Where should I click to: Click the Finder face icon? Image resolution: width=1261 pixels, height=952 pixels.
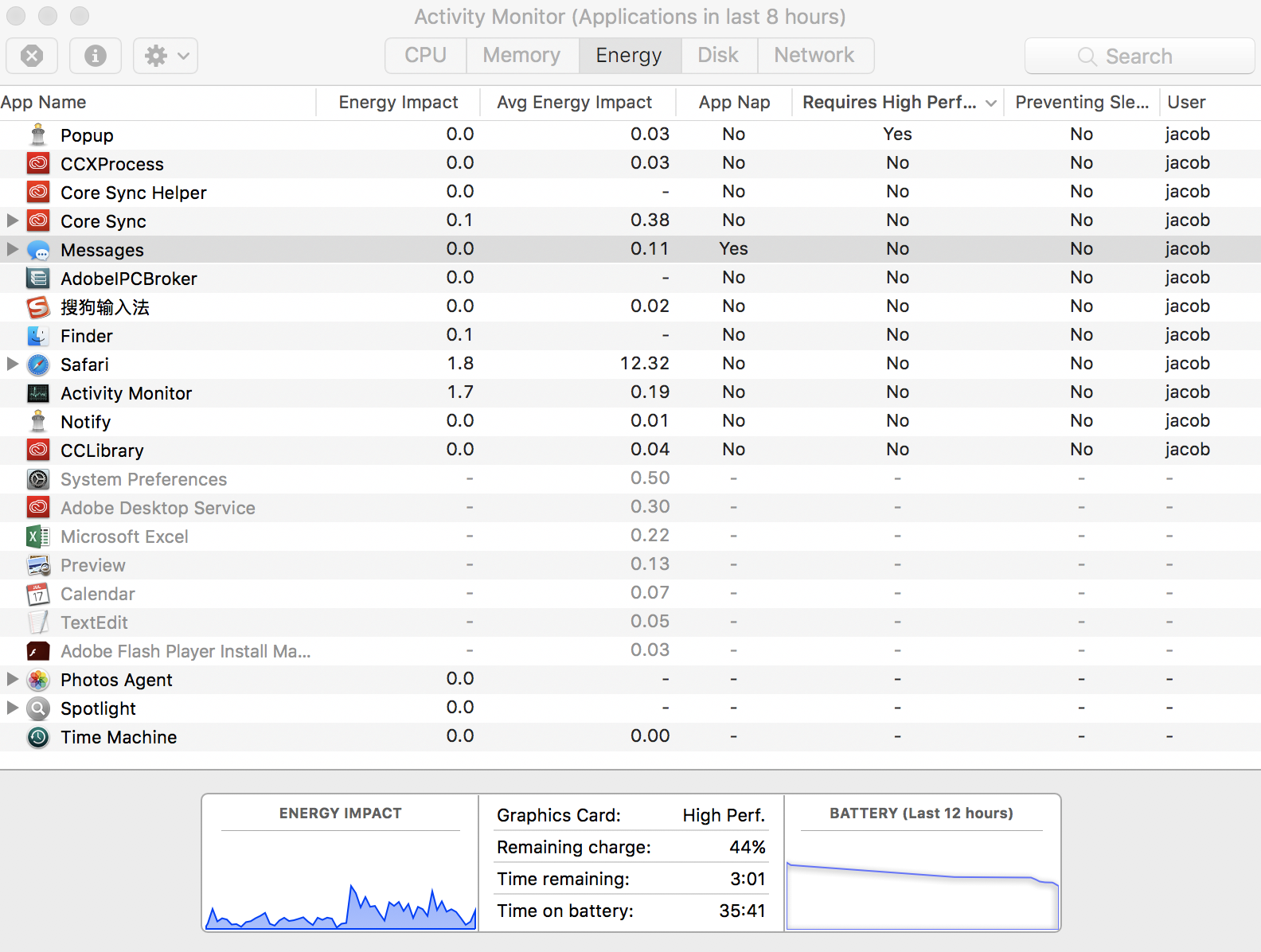click(x=38, y=336)
